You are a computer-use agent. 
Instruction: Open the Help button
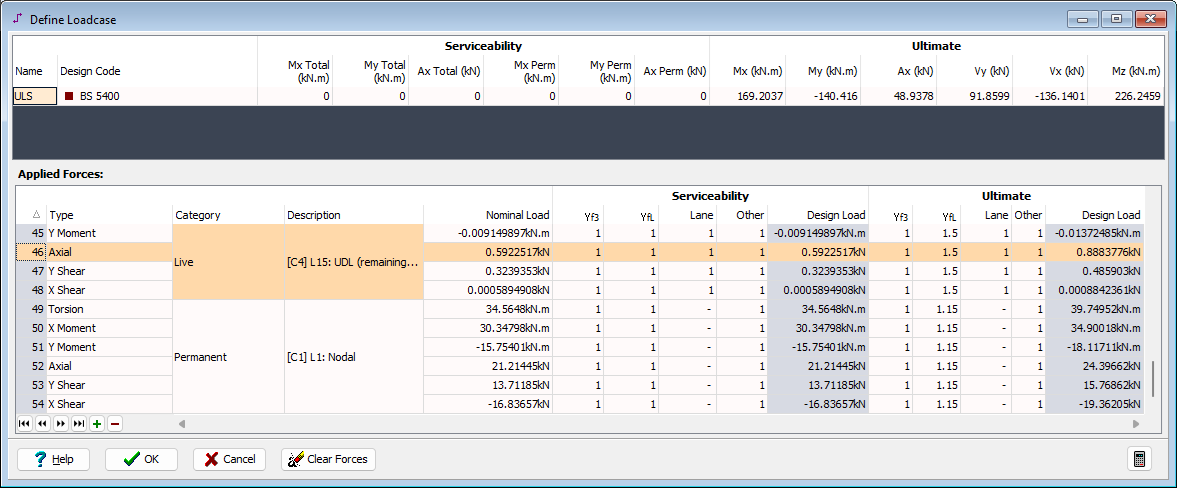pos(53,459)
